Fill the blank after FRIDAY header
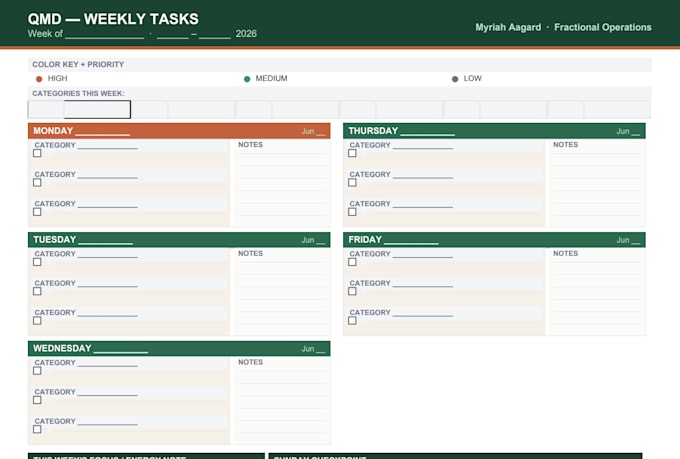Image resolution: width=680 pixels, height=459 pixels. coord(411,240)
